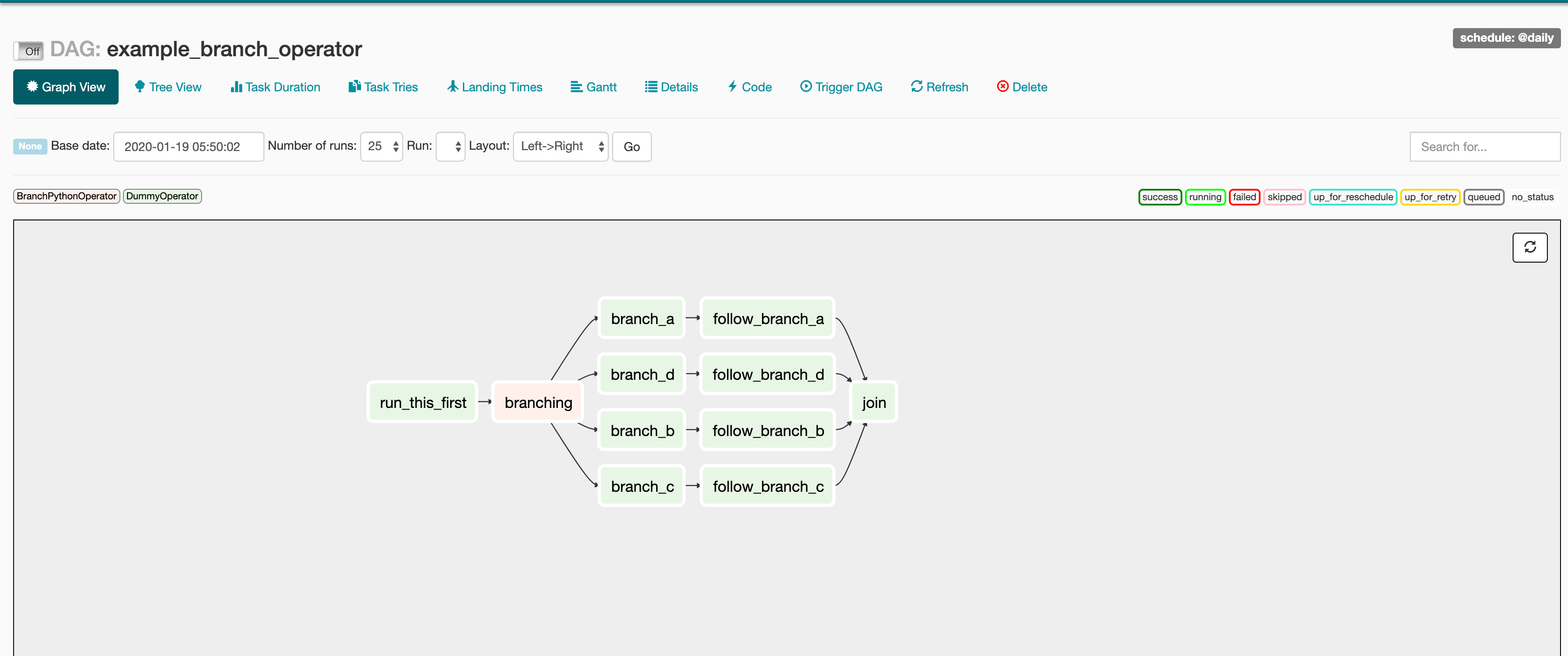The width and height of the screenshot is (1568, 656).
Task: Select the run_this_first task node
Action: pos(423,402)
